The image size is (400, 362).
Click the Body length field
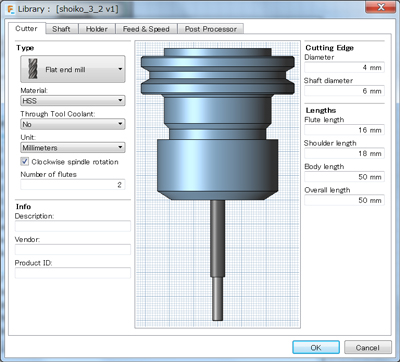point(344,177)
